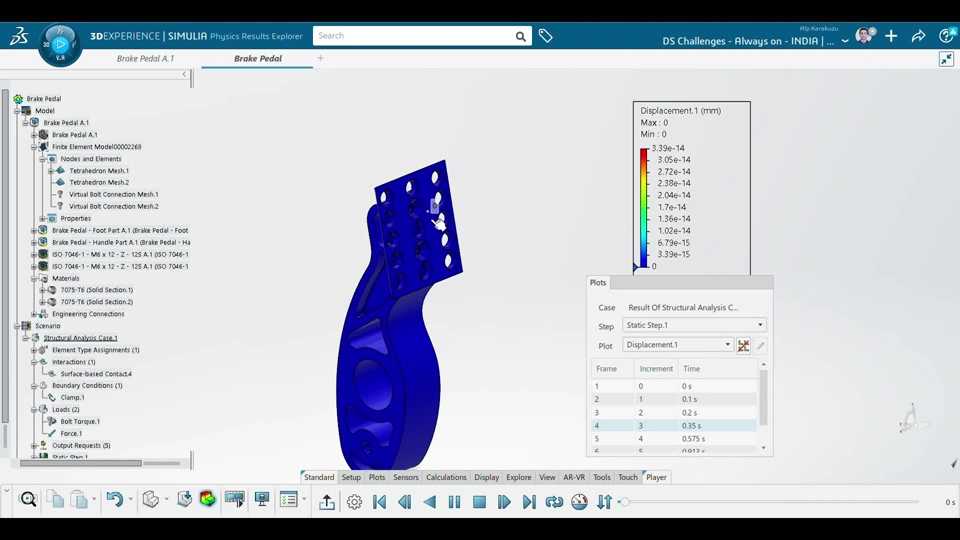Select frame 5 row at 0.575 s

point(674,439)
